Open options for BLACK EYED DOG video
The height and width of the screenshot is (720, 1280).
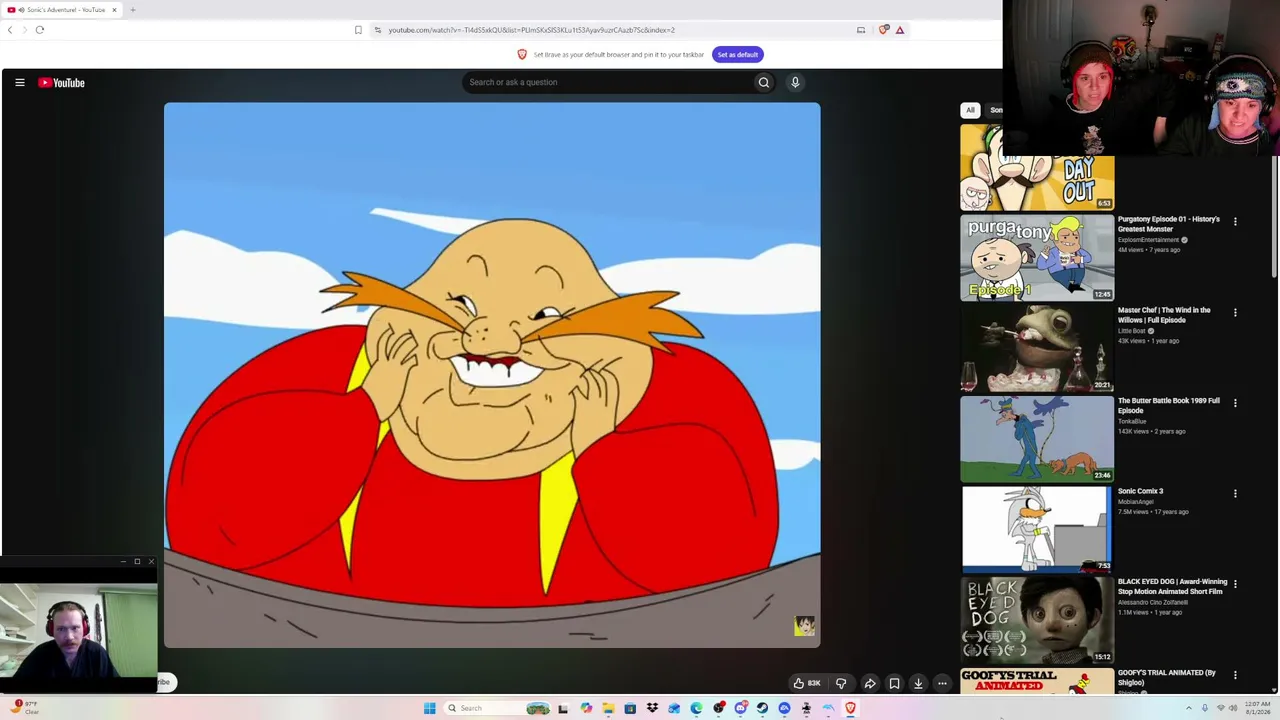[1235, 584]
